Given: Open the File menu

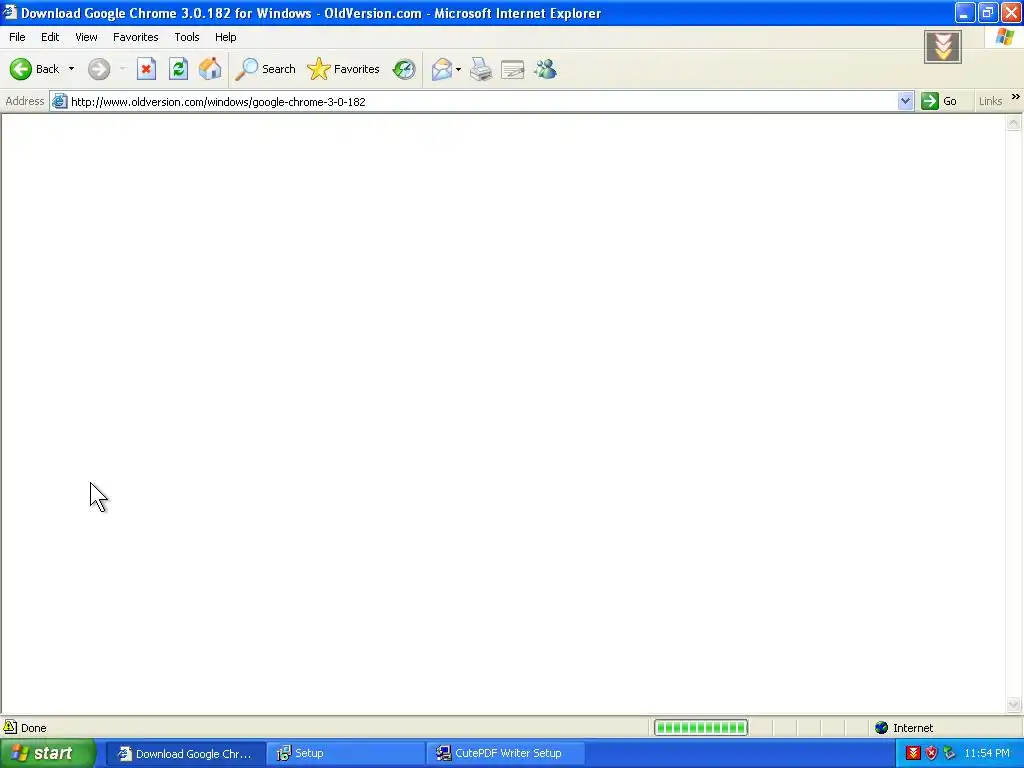Looking at the screenshot, I should tap(17, 37).
